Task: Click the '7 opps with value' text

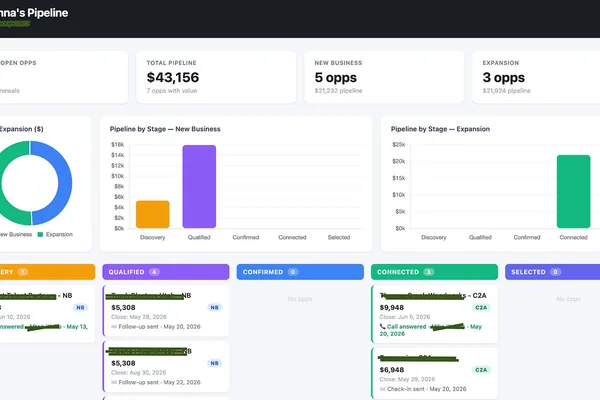Action: coord(171,91)
